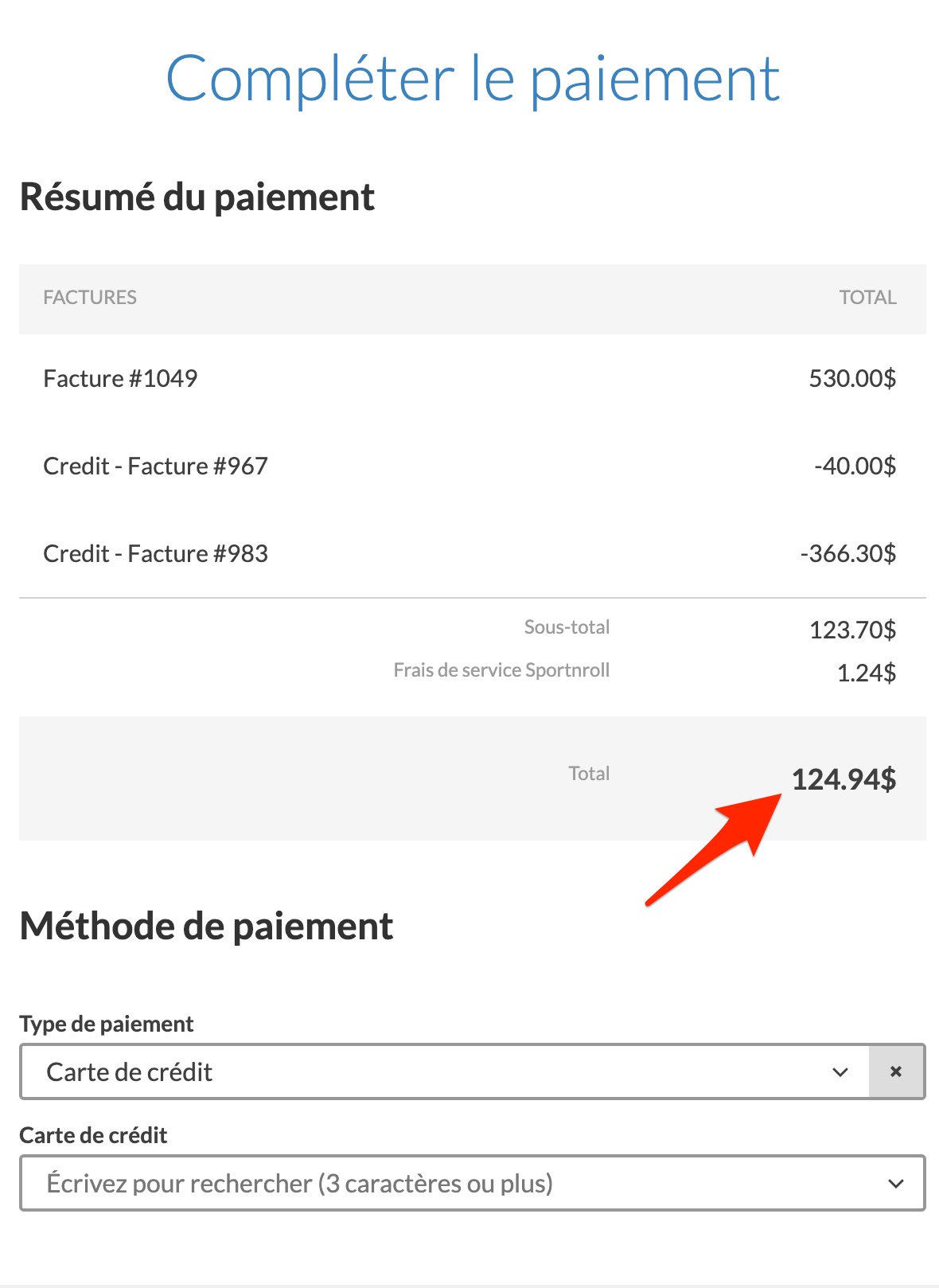Image resolution: width=939 pixels, height=1288 pixels.
Task: Click the Sous-total label
Action: pos(567,627)
